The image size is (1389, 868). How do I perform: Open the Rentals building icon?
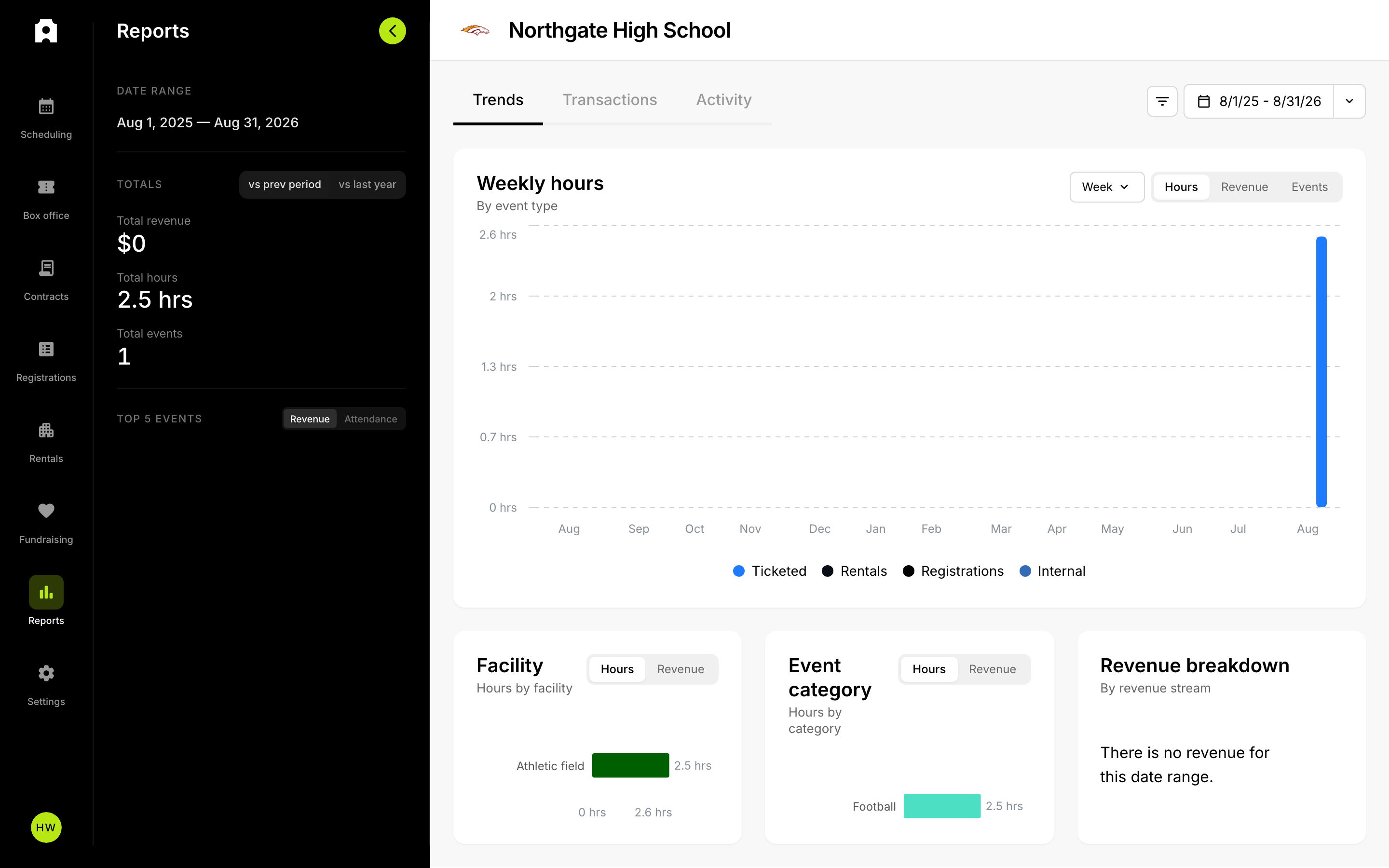[46, 430]
